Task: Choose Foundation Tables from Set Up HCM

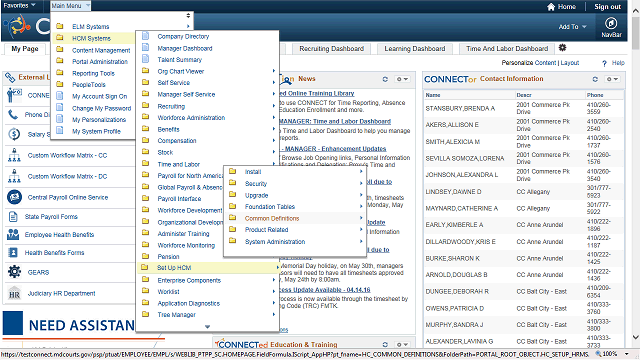Action: (269, 207)
